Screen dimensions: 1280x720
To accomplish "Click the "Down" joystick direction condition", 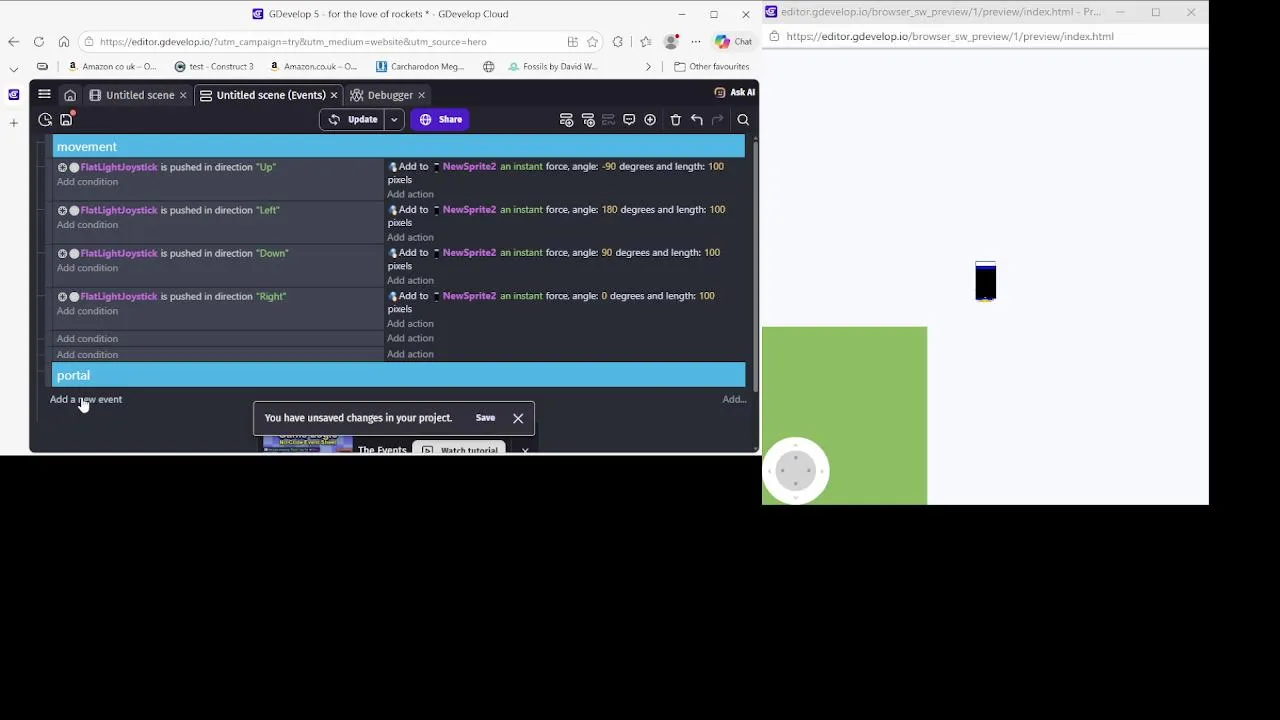I will 175,253.
